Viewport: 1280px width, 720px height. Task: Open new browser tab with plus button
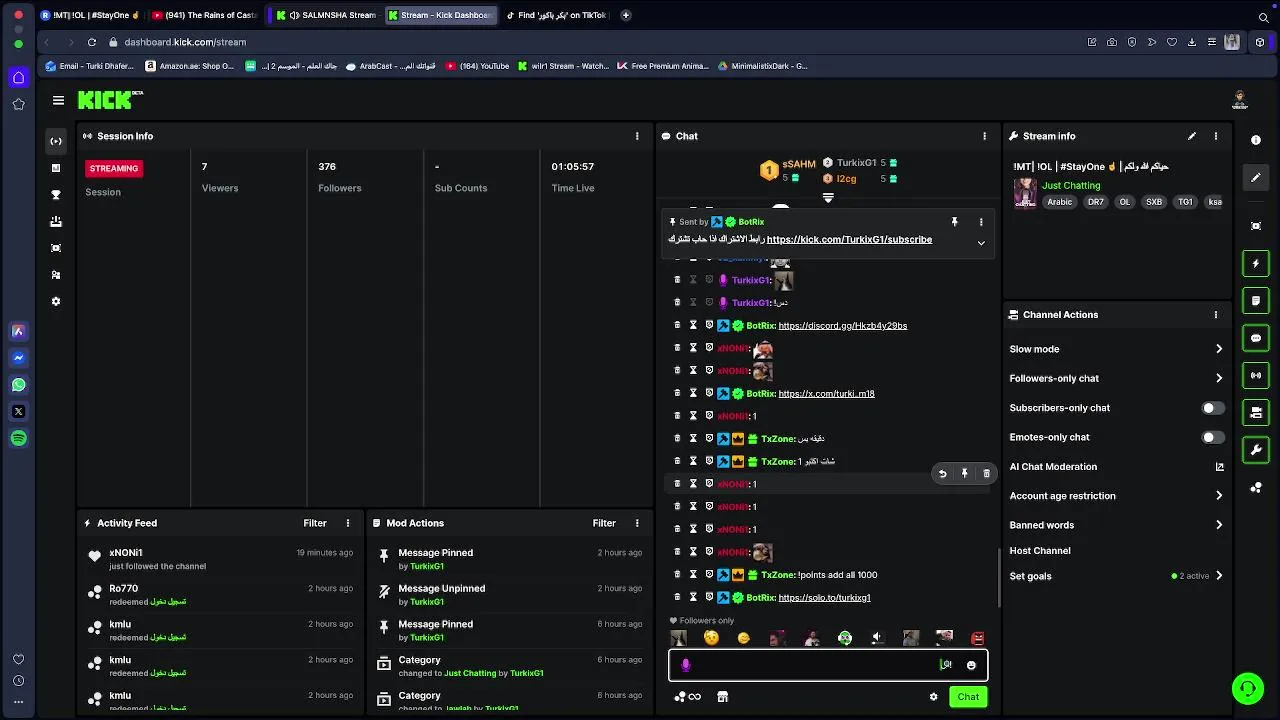[x=626, y=15]
